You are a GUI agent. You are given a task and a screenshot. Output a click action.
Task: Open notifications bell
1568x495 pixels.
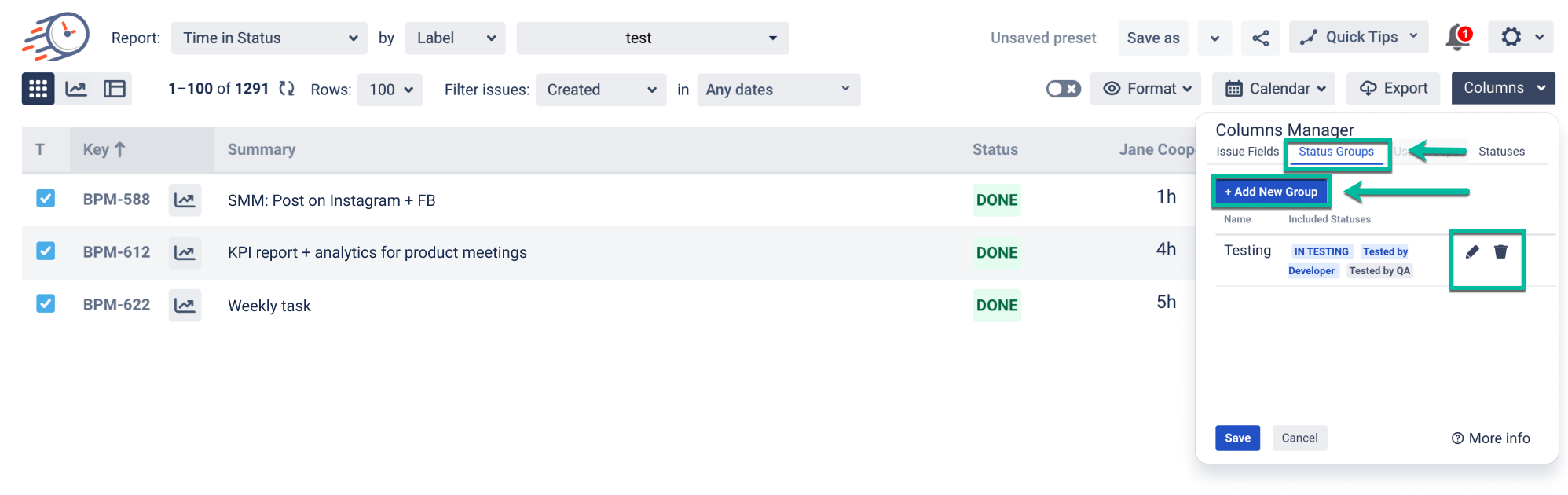[x=1459, y=37]
